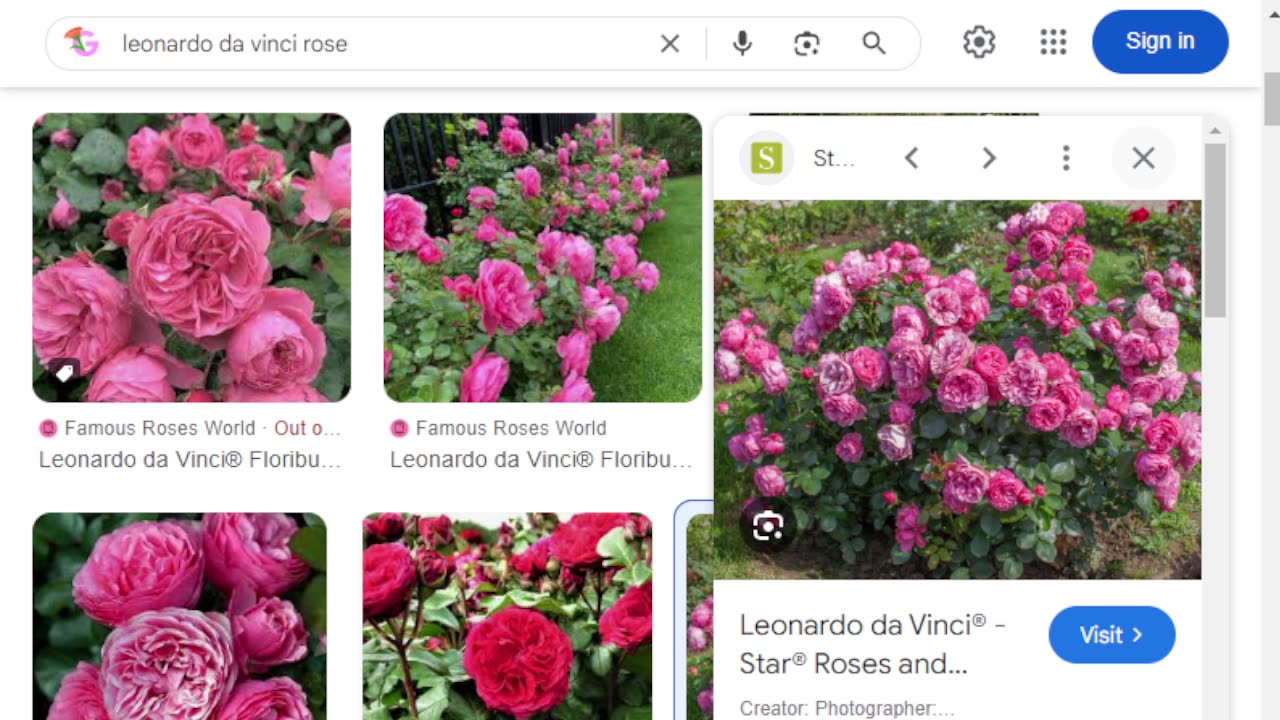The width and height of the screenshot is (1280, 720).
Task: Click 'Out o…' stock label under first image
Action: pos(307,428)
